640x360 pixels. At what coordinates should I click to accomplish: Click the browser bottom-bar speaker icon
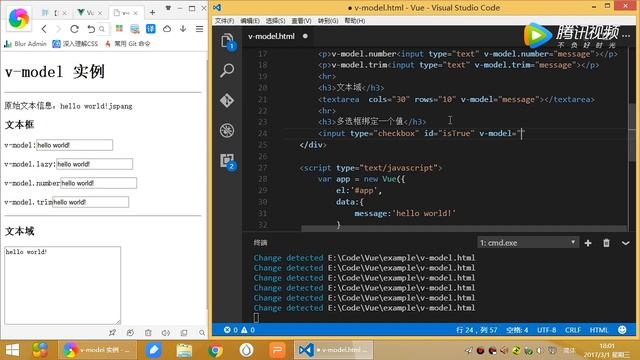(165, 333)
